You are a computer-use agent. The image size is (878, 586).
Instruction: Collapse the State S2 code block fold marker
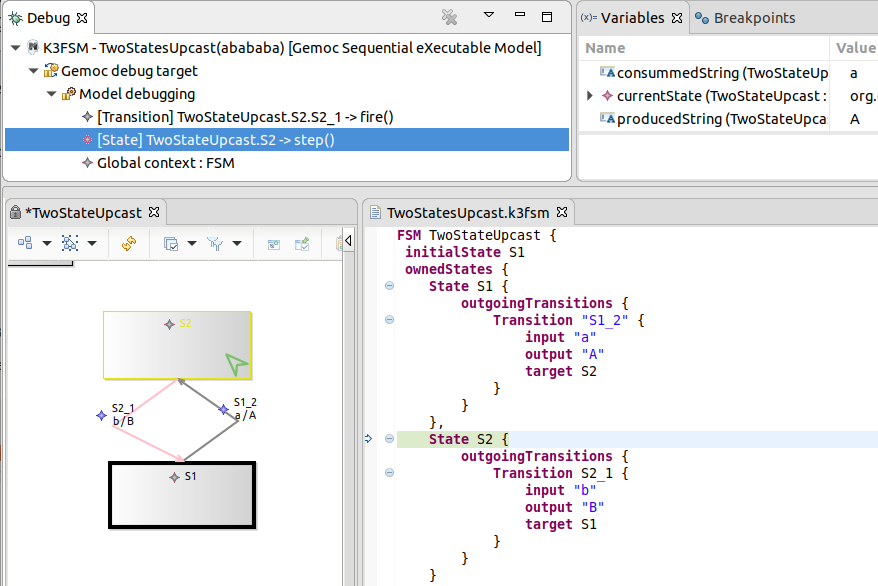click(x=388, y=438)
